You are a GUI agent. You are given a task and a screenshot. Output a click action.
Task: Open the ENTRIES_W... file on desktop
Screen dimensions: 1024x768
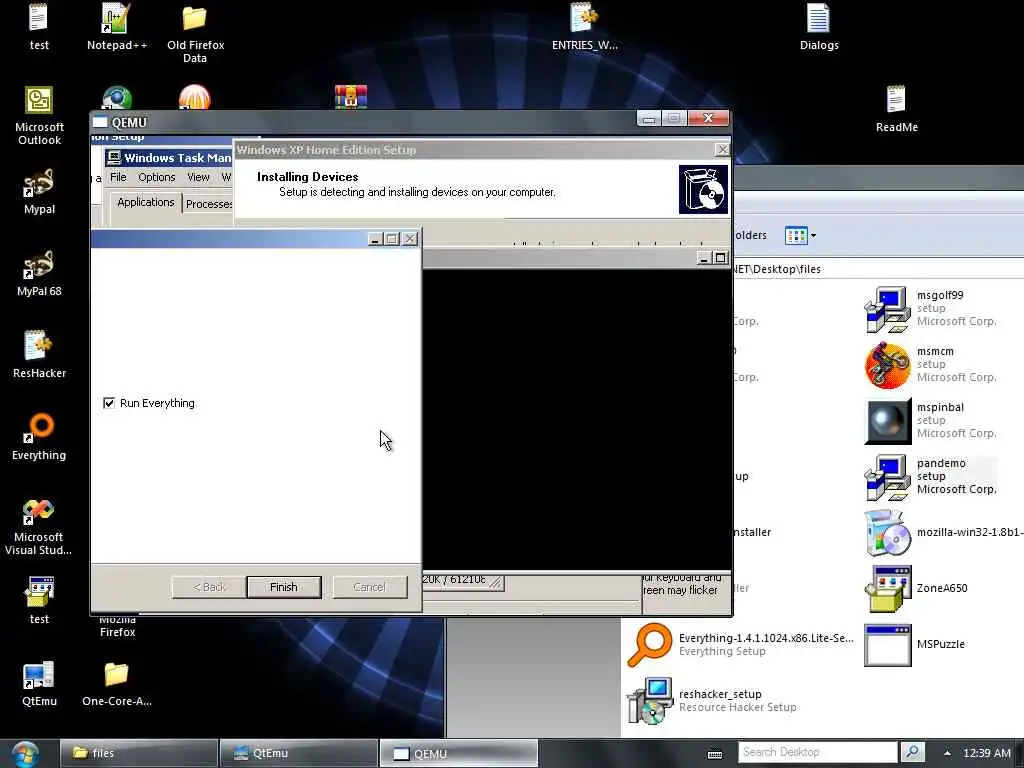[x=584, y=26]
